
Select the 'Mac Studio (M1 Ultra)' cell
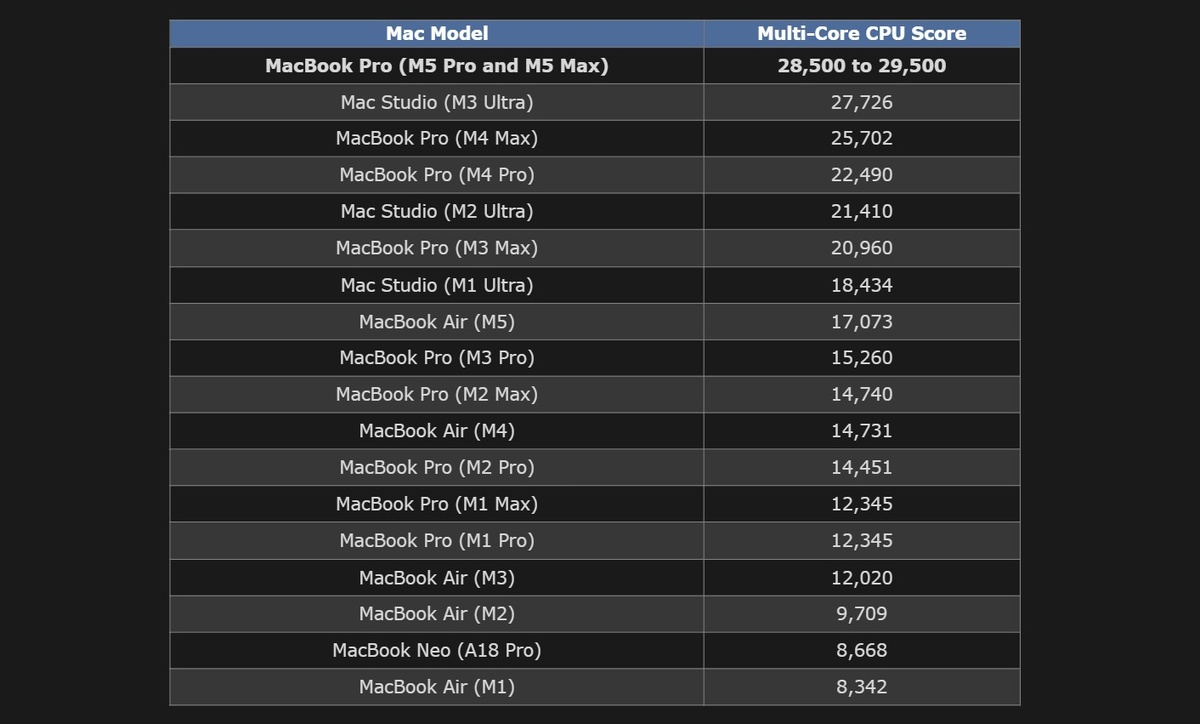tap(437, 285)
